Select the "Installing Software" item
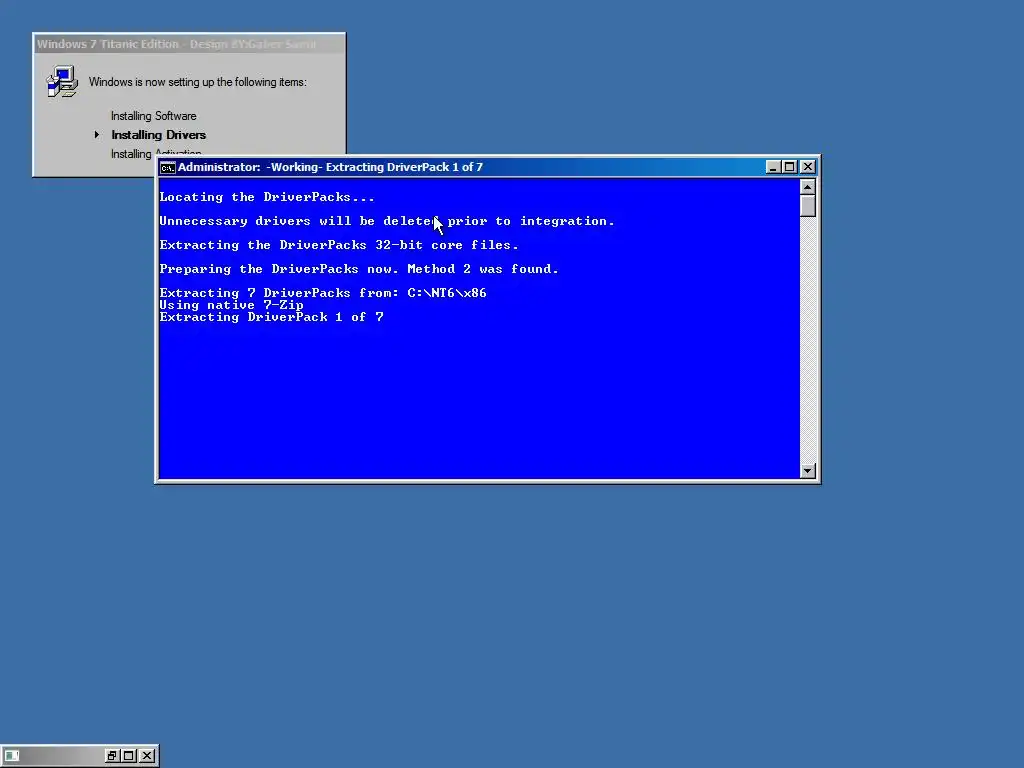This screenshot has width=1024, height=768. pos(153,116)
